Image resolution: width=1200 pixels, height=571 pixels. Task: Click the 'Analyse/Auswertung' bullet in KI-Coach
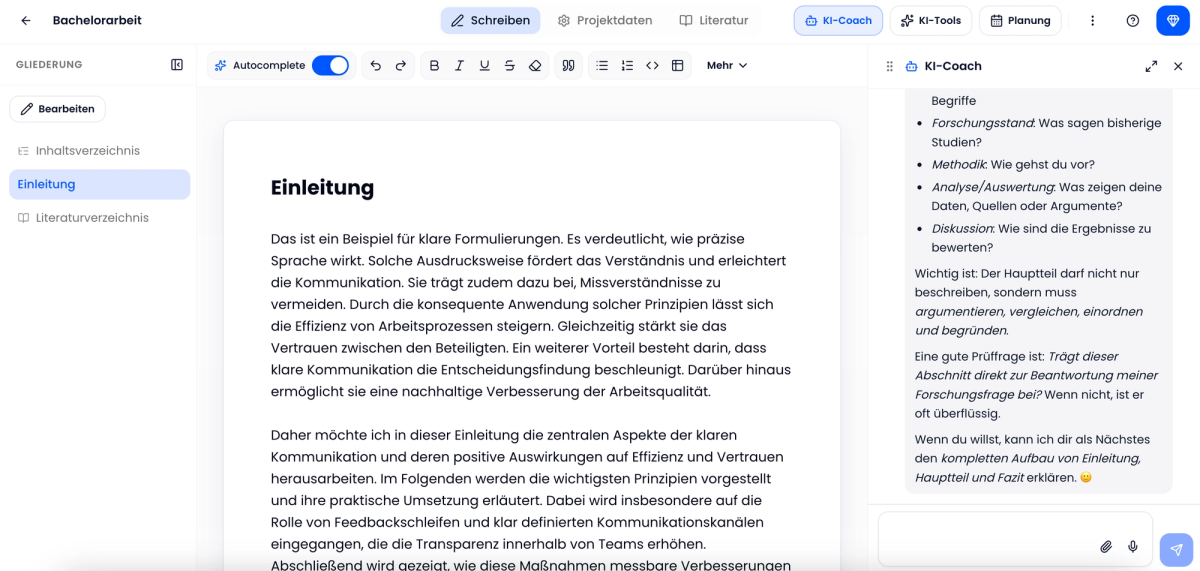(x=1046, y=197)
